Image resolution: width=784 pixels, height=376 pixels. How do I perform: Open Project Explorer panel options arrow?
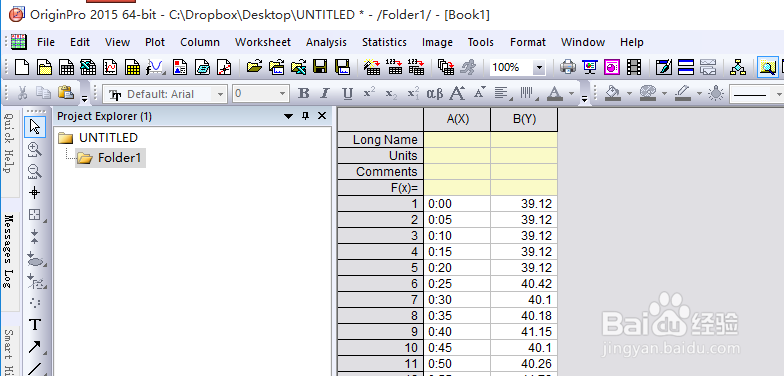pyautogui.click(x=288, y=116)
